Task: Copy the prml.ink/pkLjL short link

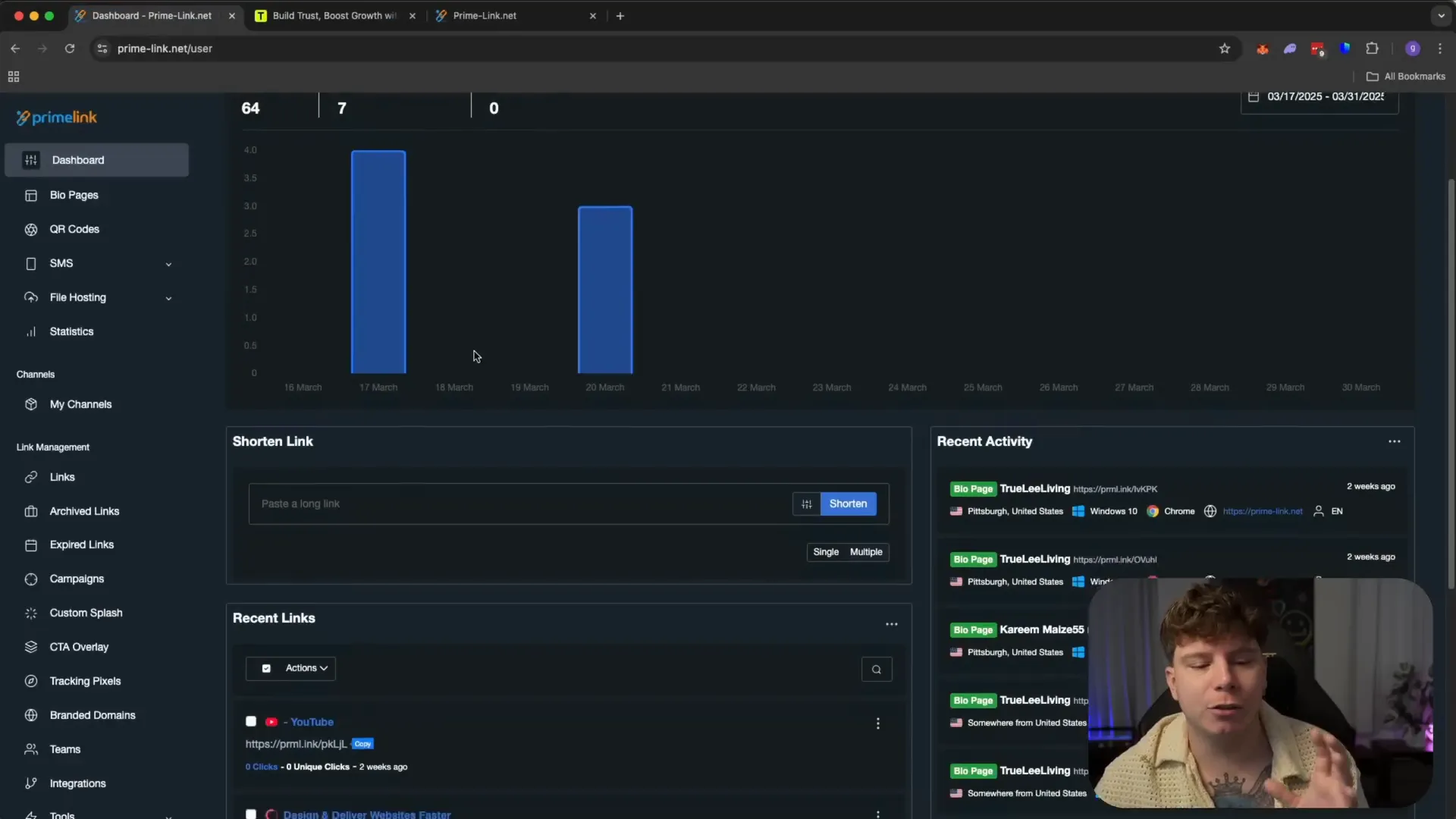Action: (362, 745)
